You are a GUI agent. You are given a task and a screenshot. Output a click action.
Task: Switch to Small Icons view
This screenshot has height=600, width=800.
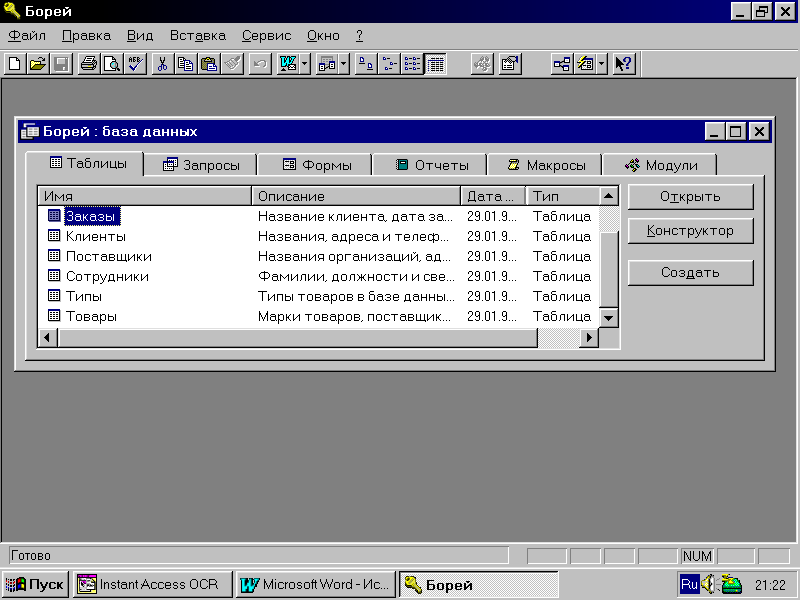389,64
